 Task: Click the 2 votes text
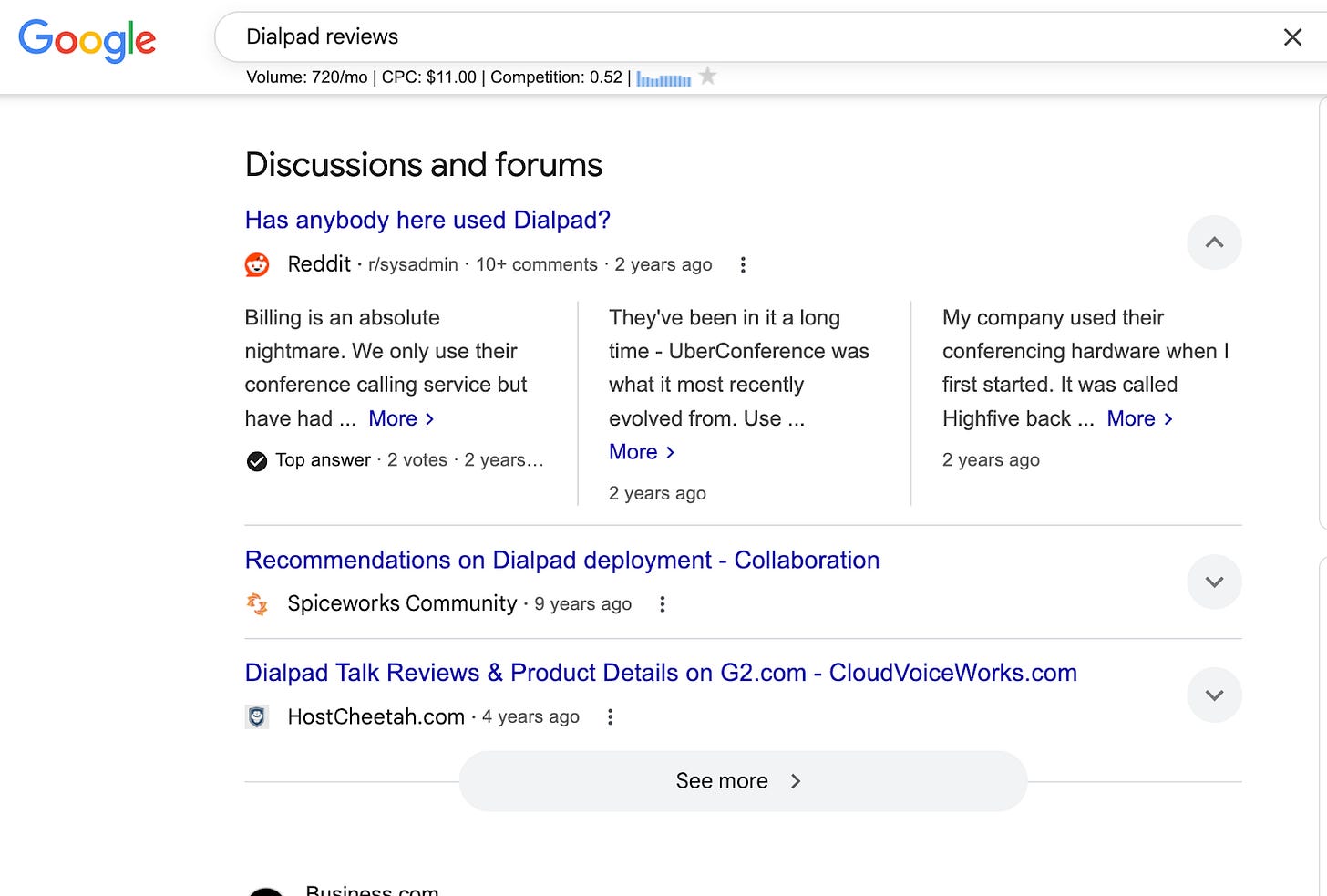pos(417,460)
